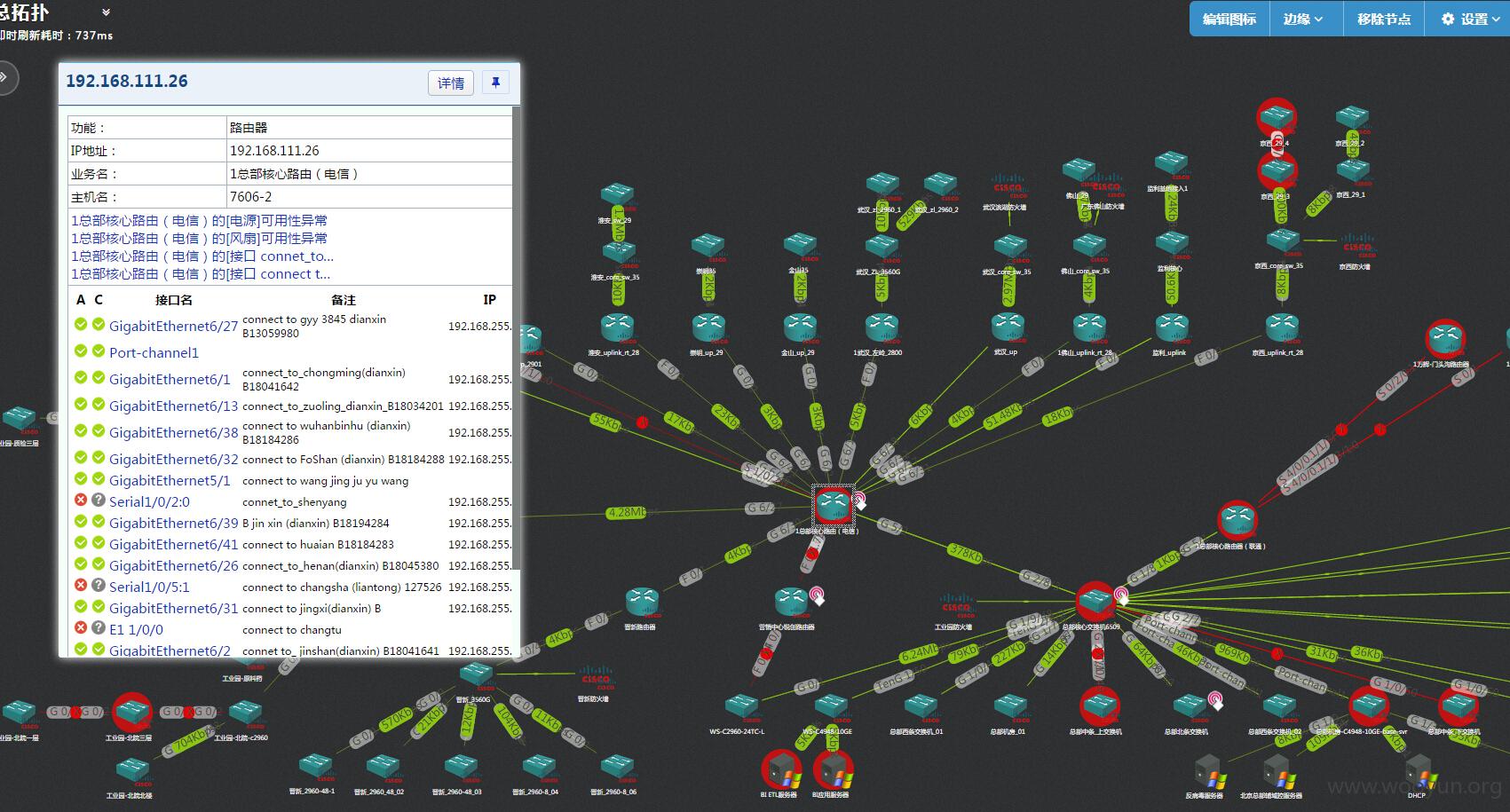This screenshot has width=1510, height=812.
Task: Click the 京西_core_sw_35 switch node
Action: 1283,240
